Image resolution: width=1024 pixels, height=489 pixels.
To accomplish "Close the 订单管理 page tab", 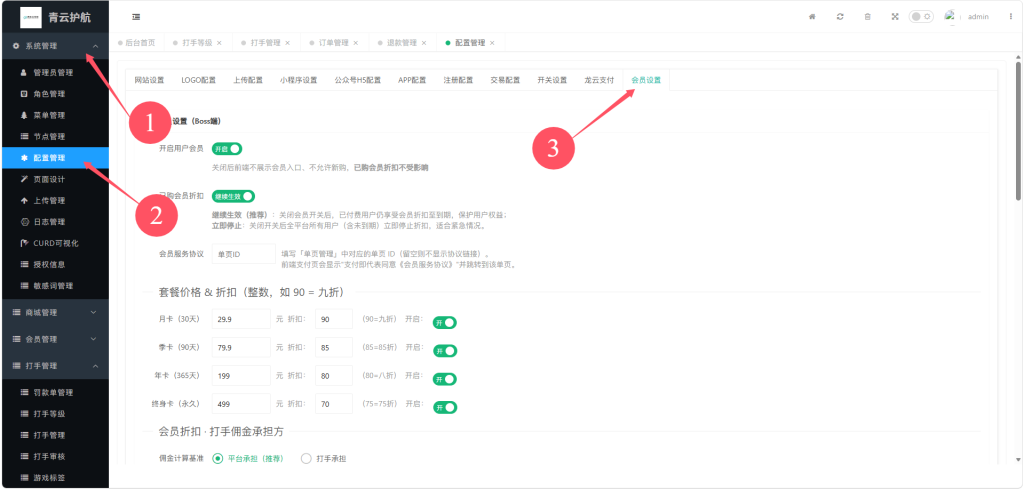I will [x=356, y=43].
